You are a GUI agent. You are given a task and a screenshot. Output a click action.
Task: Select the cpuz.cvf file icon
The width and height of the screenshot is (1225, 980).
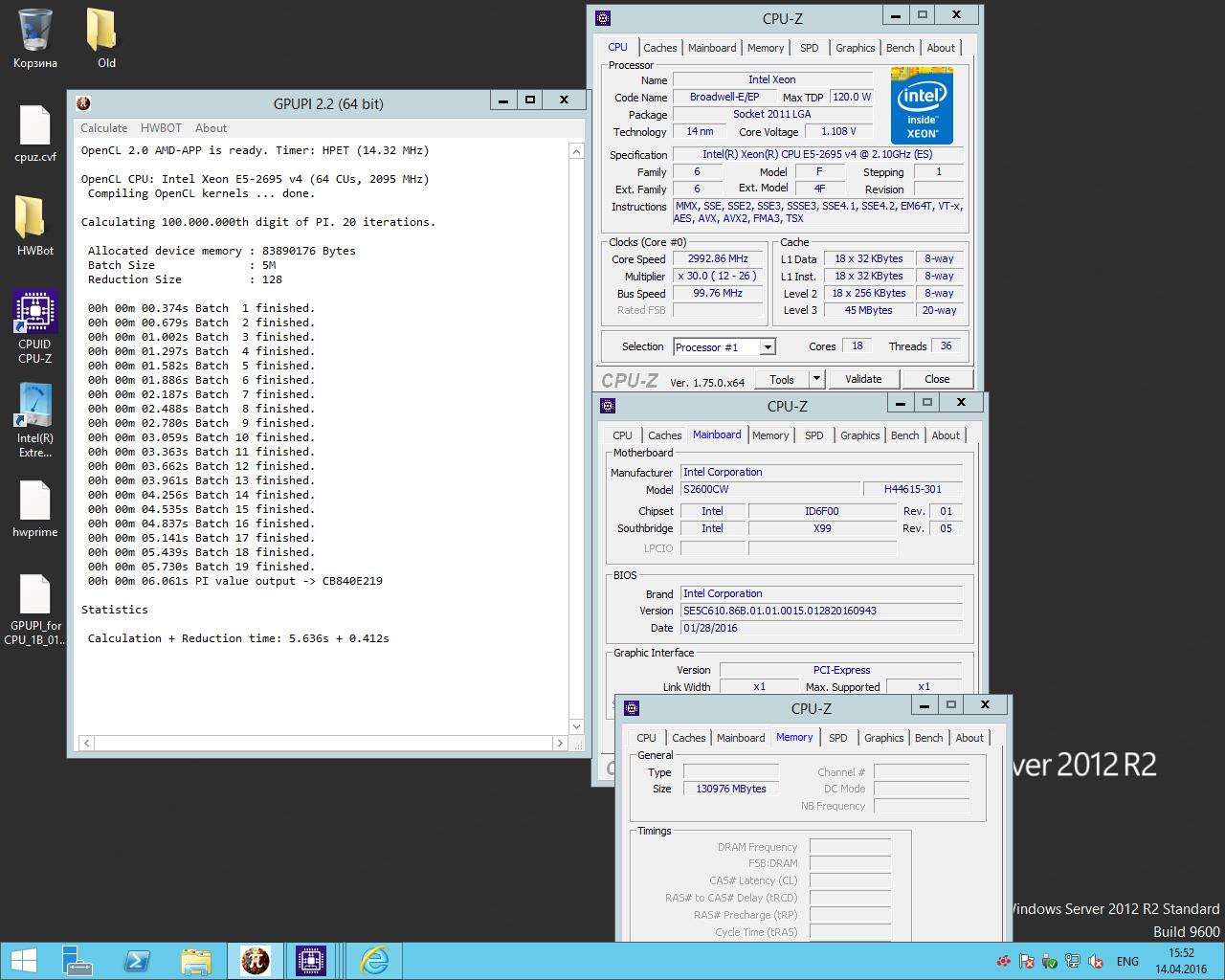coord(35,134)
